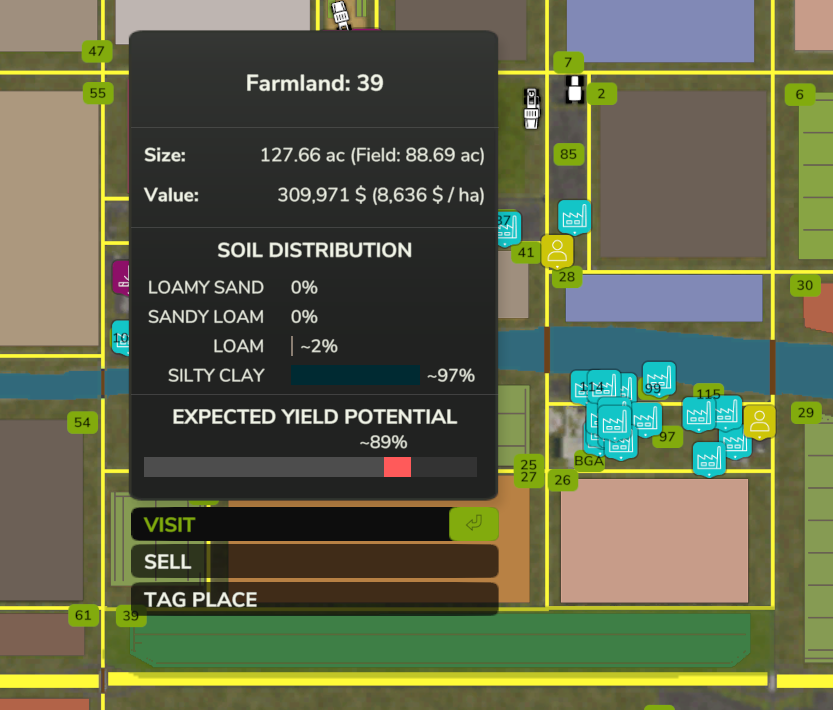Image resolution: width=833 pixels, height=710 pixels.
Task: Select the farmland 7 number marker
Action: pyautogui.click(x=568, y=63)
